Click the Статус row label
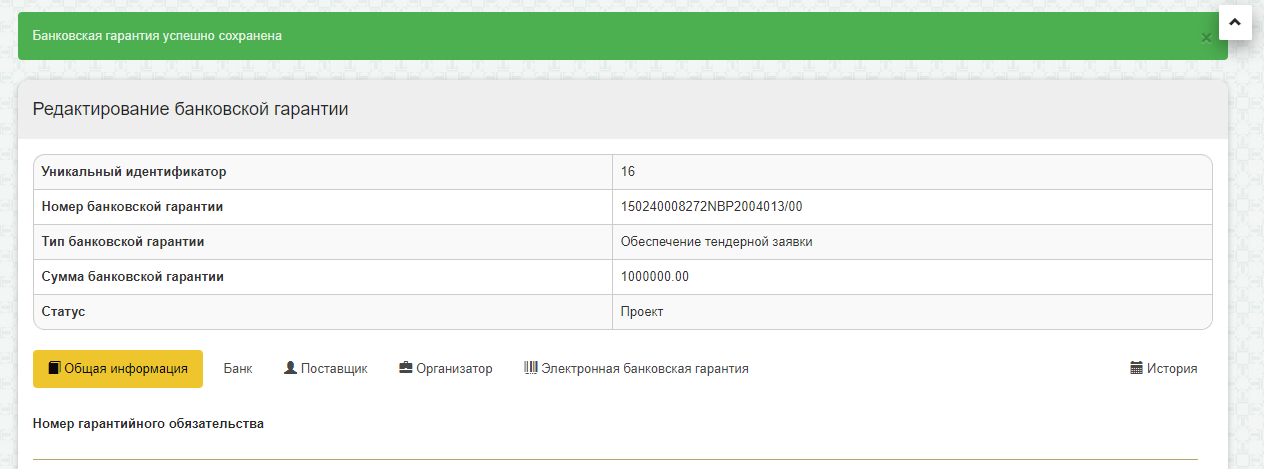Image resolution: width=1264 pixels, height=469 pixels. click(x=64, y=312)
